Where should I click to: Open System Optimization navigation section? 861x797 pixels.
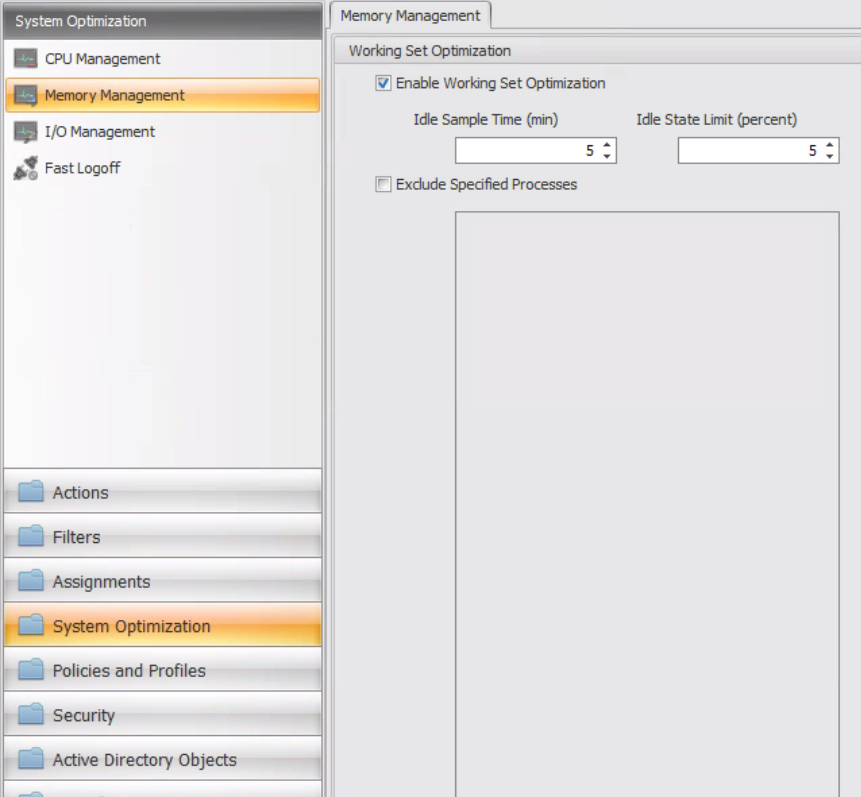(x=163, y=625)
